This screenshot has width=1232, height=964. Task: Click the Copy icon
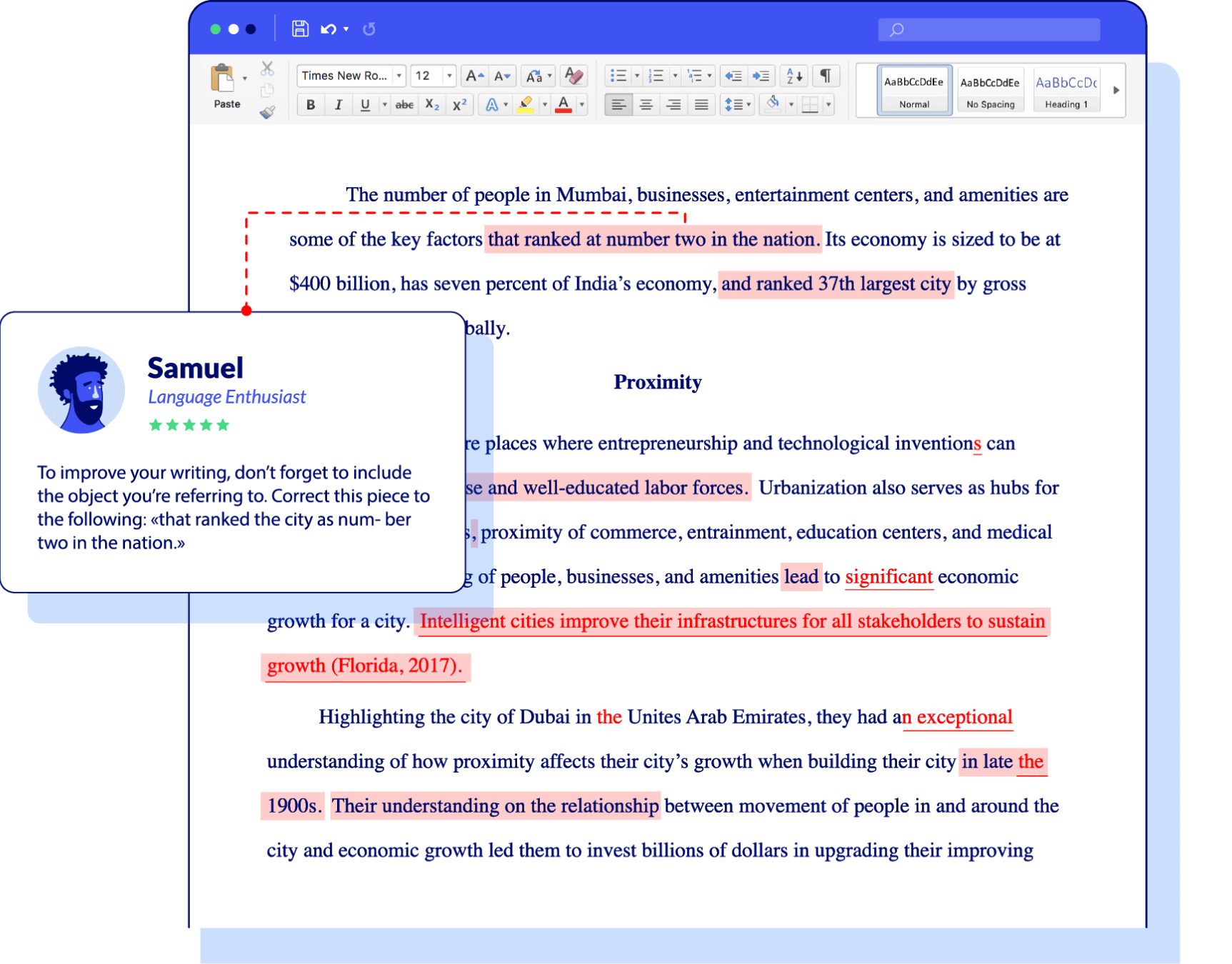tap(267, 90)
